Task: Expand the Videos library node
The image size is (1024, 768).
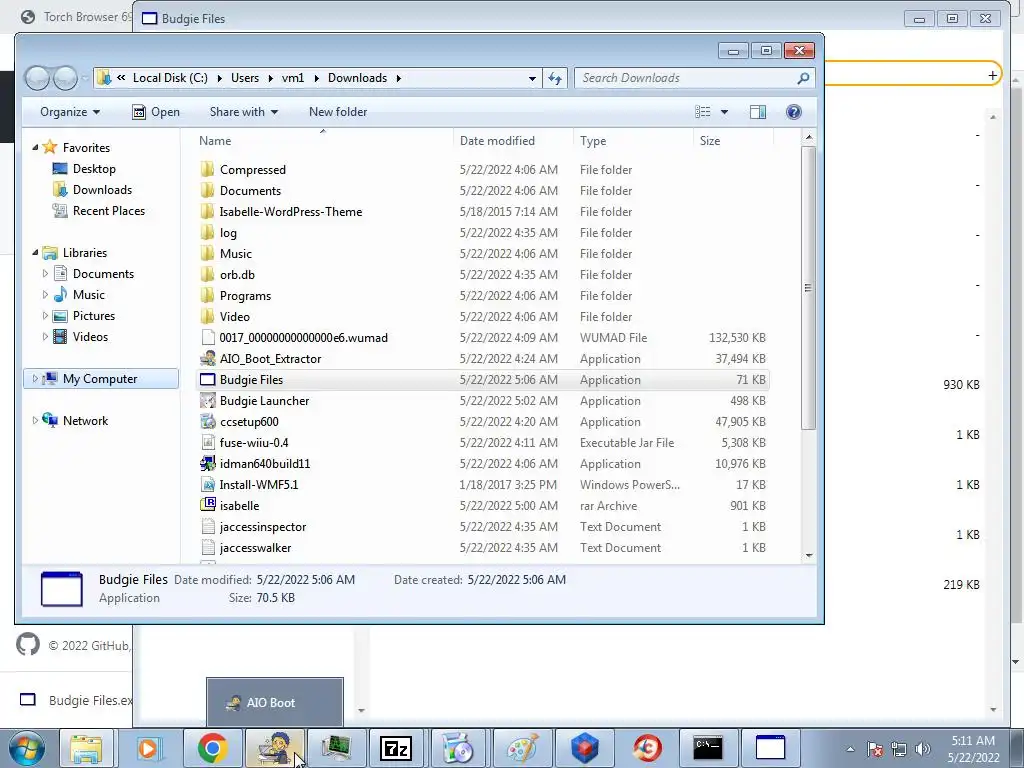Action: pyautogui.click(x=45, y=337)
